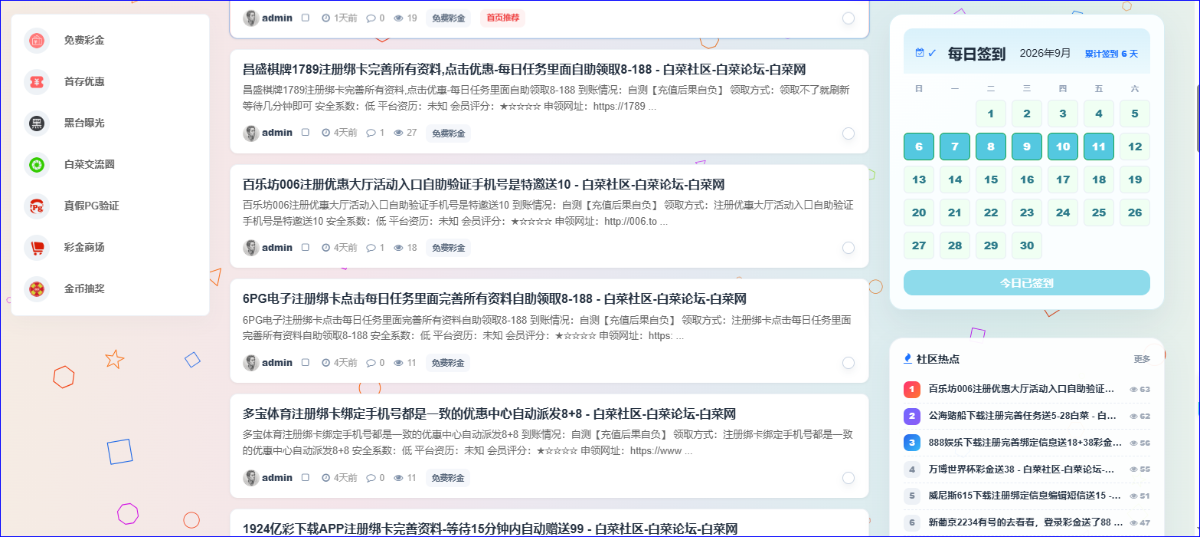Click the 真假PG验证 sidebar icon
The height and width of the screenshot is (537, 1200).
click(36, 206)
